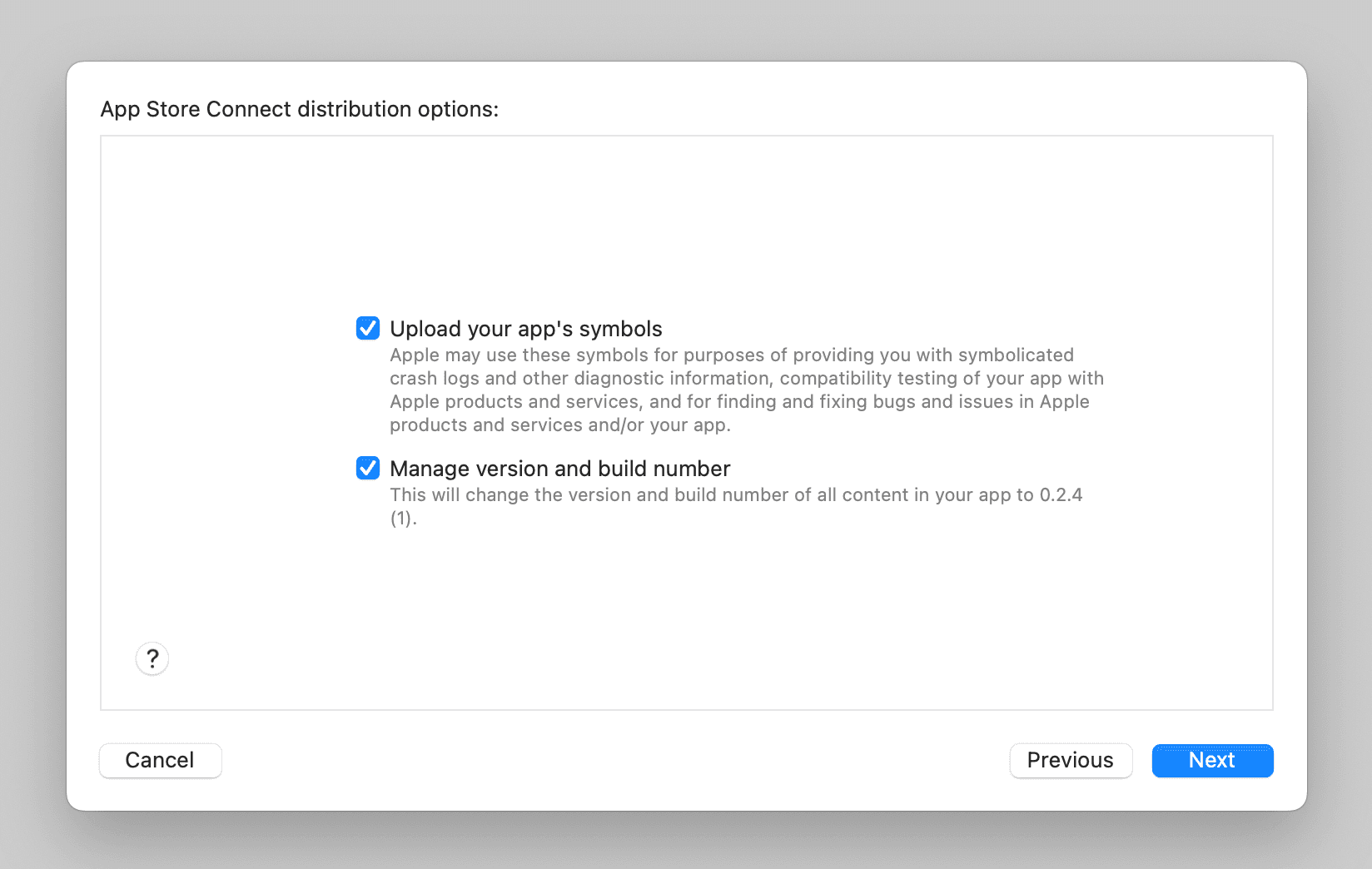The image size is (1372, 869).
Task: Click the crash logs description paragraph
Action: coord(747,390)
